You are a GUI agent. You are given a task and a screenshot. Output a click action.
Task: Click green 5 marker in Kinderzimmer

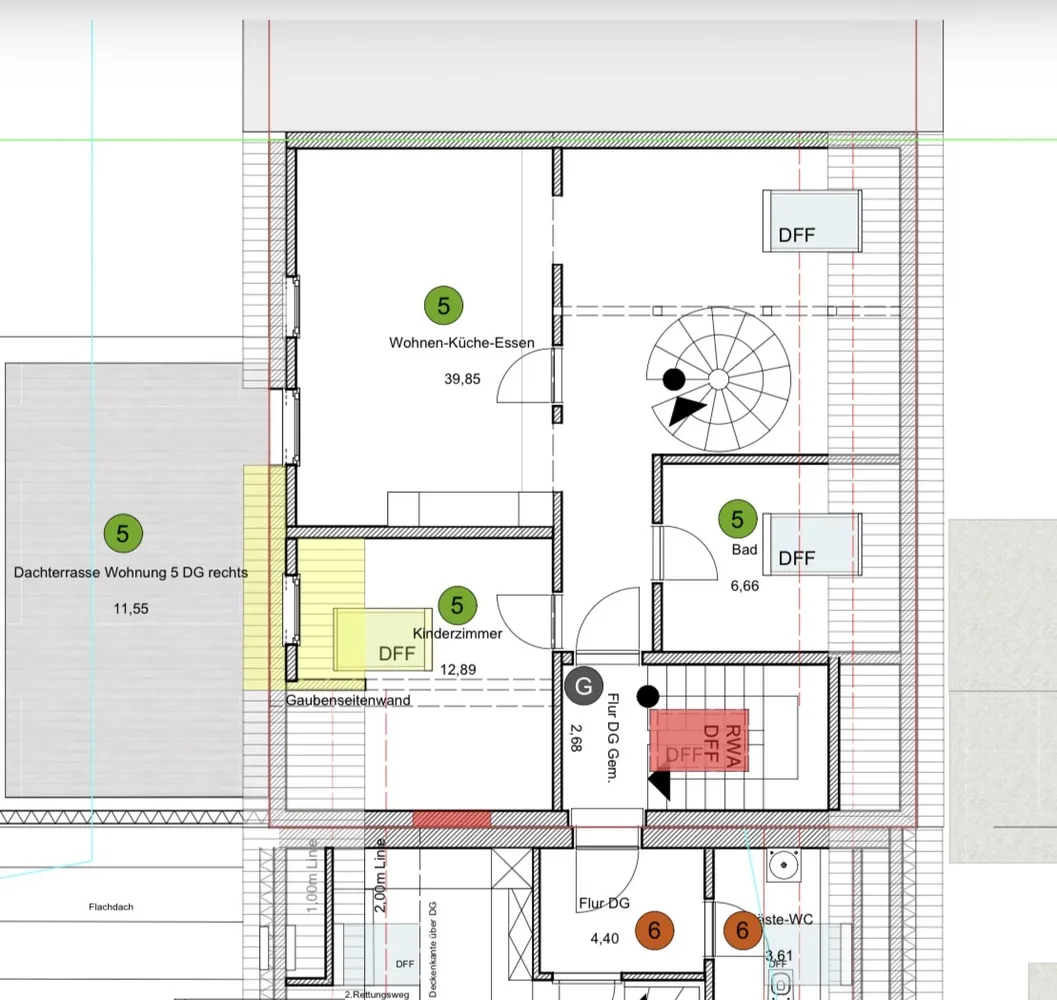457,605
